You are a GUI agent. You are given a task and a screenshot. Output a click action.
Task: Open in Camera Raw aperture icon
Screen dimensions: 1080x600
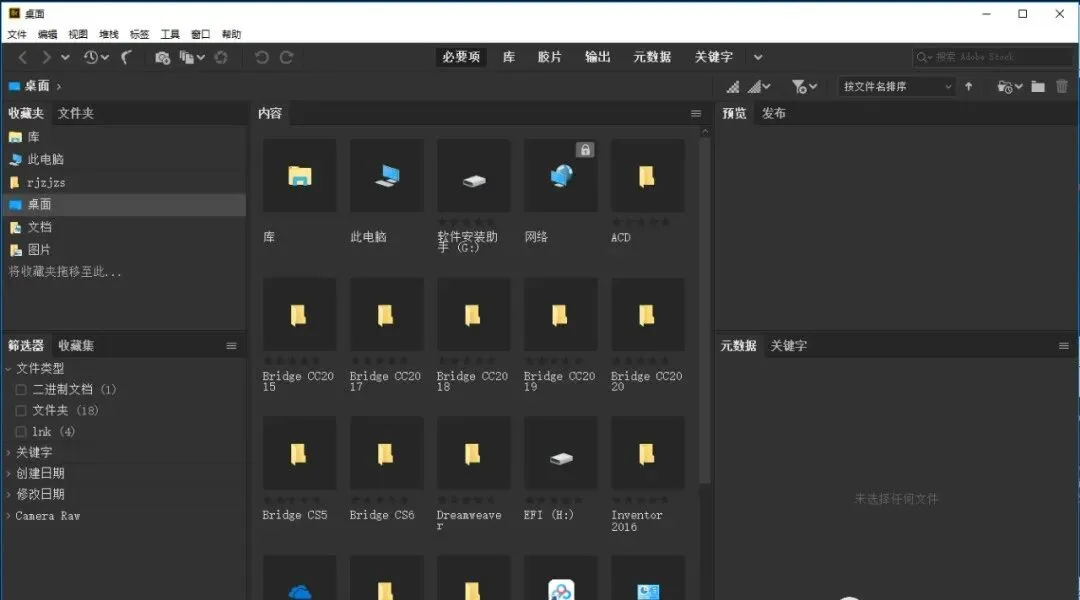point(221,58)
